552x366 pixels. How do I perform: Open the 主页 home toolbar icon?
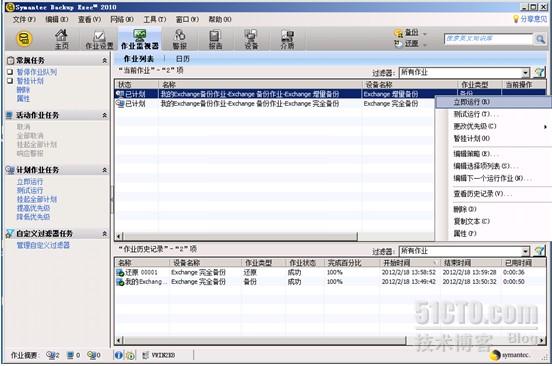(x=61, y=39)
